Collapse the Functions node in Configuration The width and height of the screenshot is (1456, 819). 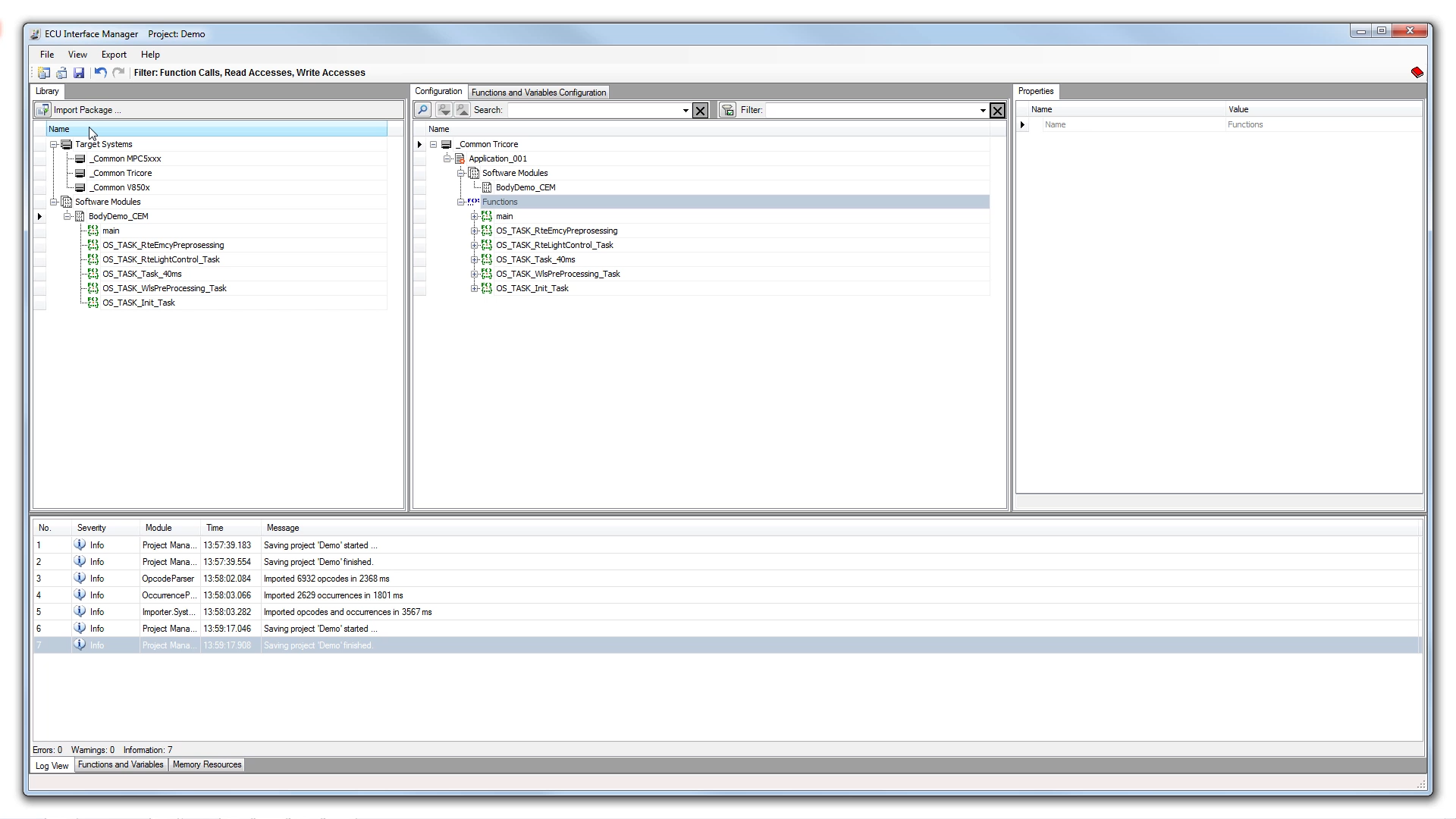[x=460, y=202]
